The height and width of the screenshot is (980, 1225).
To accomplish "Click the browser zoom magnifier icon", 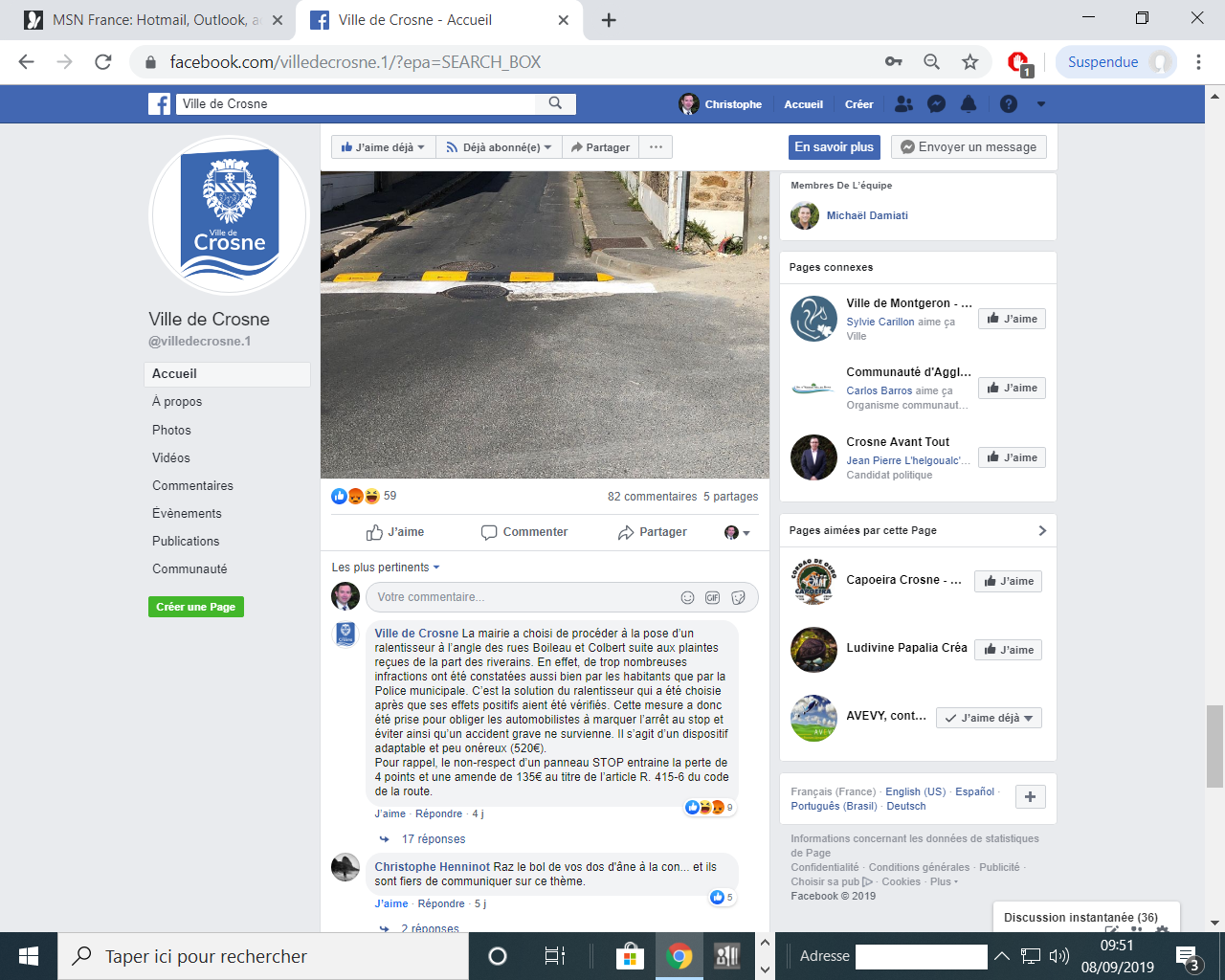I will 931,62.
